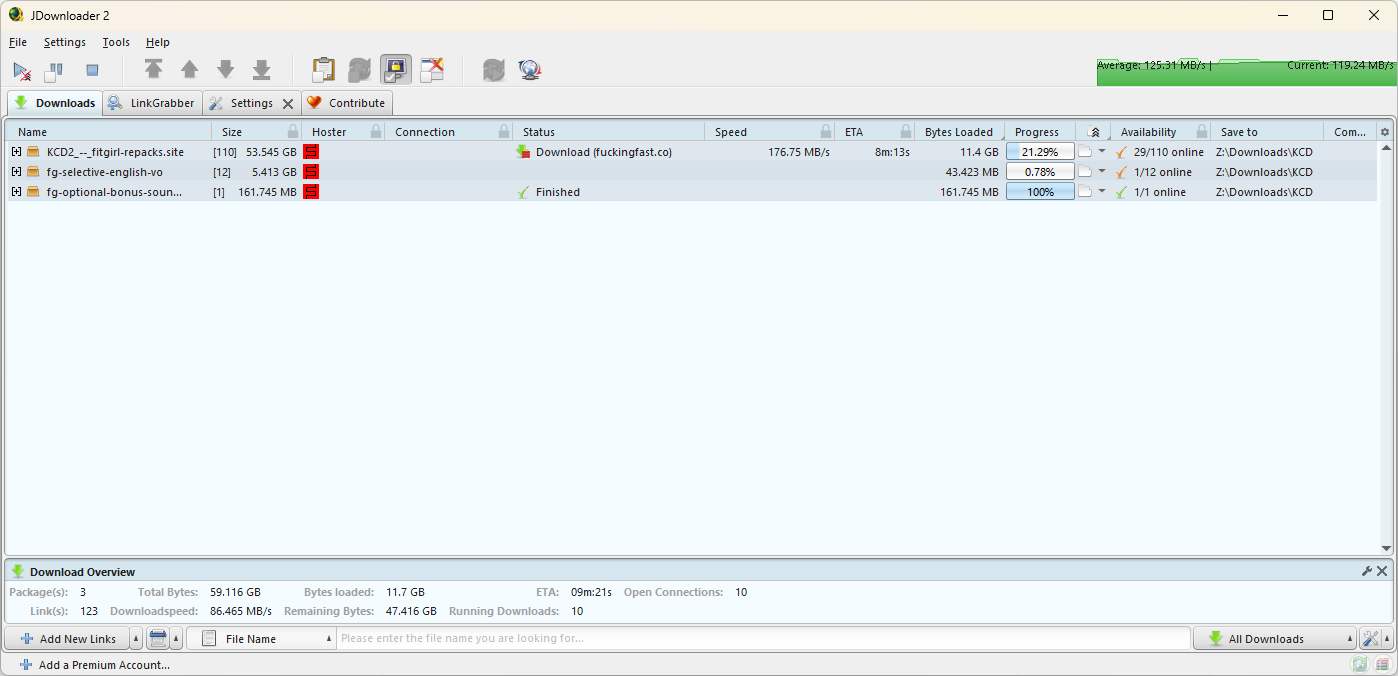This screenshot has width=1398, height=676.
Task: Toggle silent mode window icon
Action: tap(431, 70)
